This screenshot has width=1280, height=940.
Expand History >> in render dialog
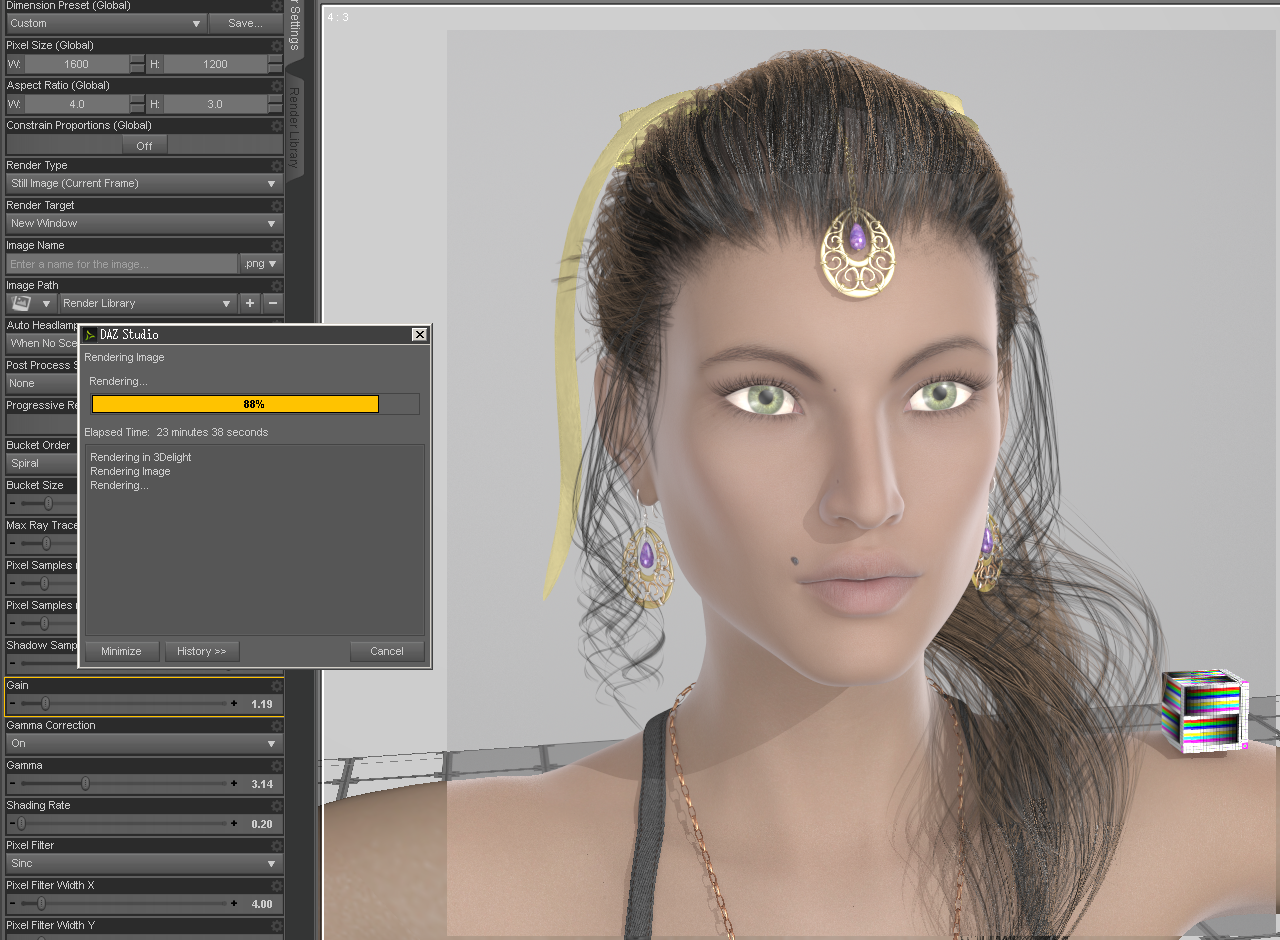click(202, 651)
